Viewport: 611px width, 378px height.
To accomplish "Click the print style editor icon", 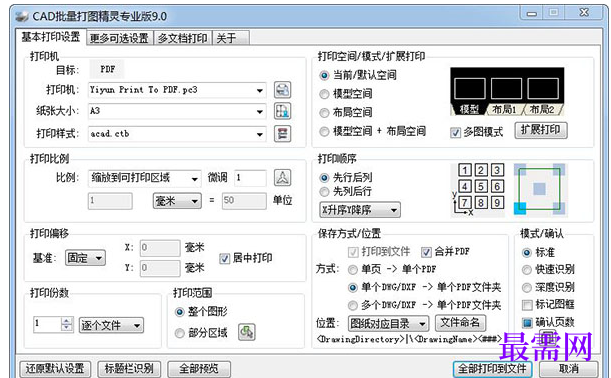I will 282,134.
